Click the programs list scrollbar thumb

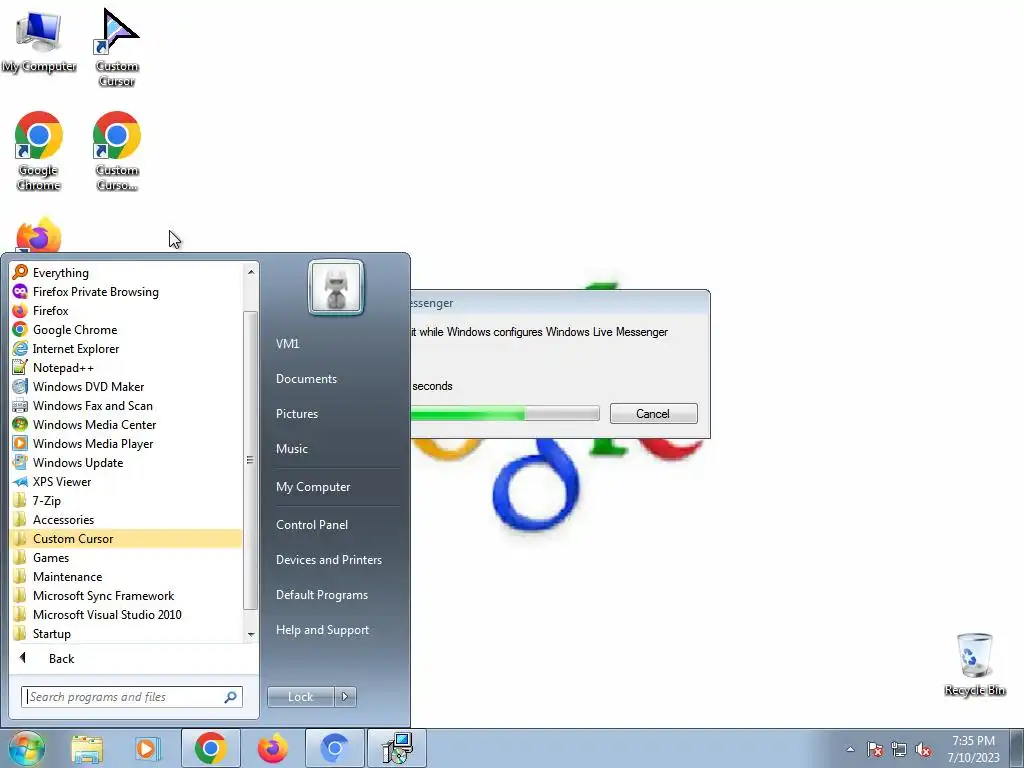tap(250, 460)
